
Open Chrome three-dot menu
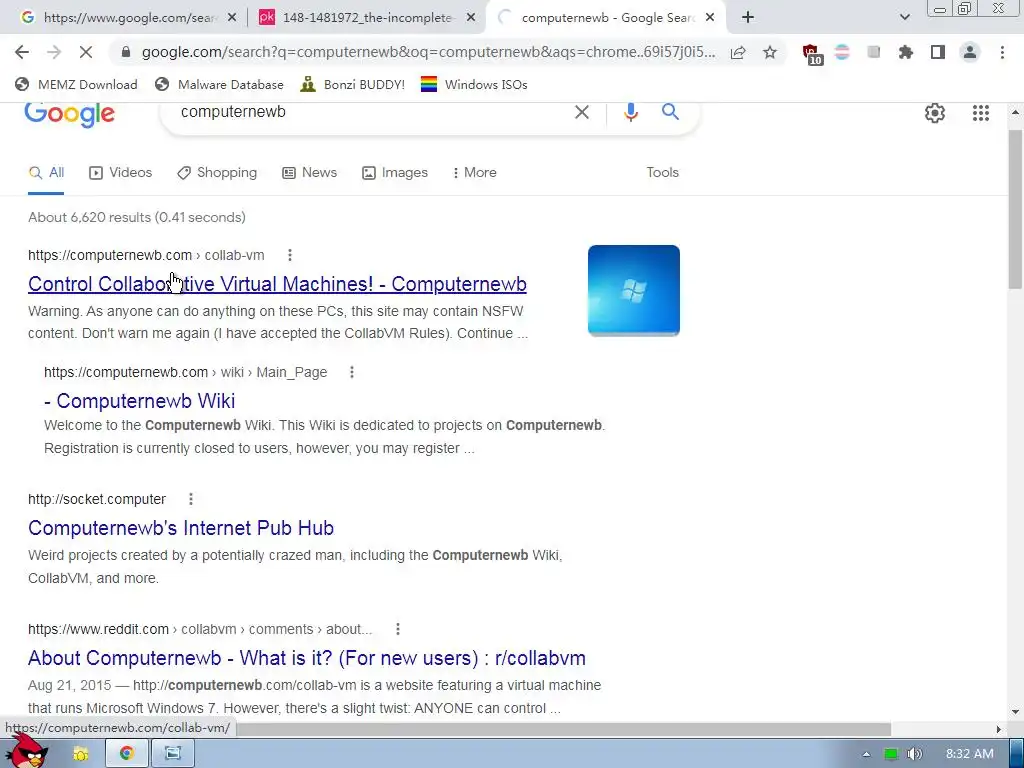tap(1002, 52)
